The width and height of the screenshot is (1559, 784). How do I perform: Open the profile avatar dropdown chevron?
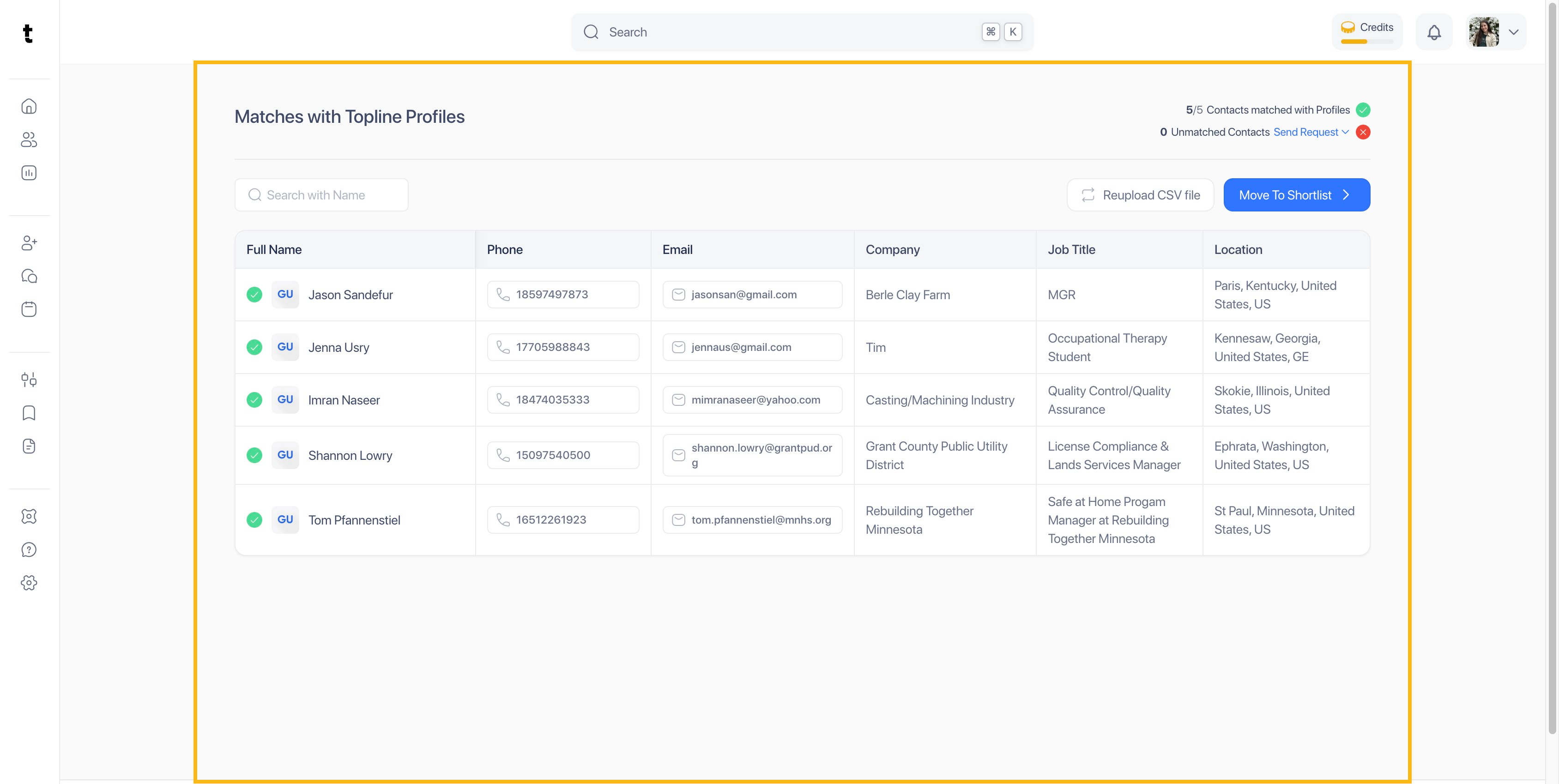coord(1513,32)
